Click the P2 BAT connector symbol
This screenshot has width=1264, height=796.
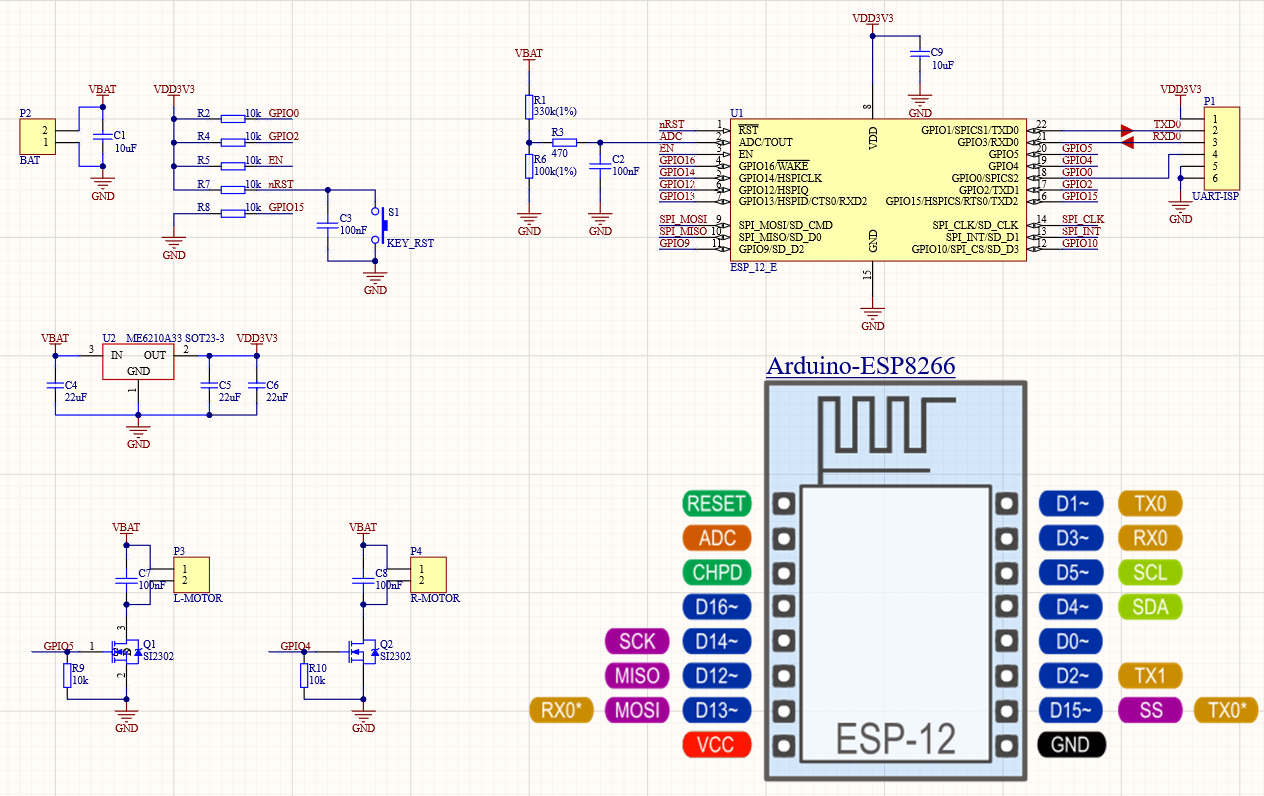click(x=37, y=136)
